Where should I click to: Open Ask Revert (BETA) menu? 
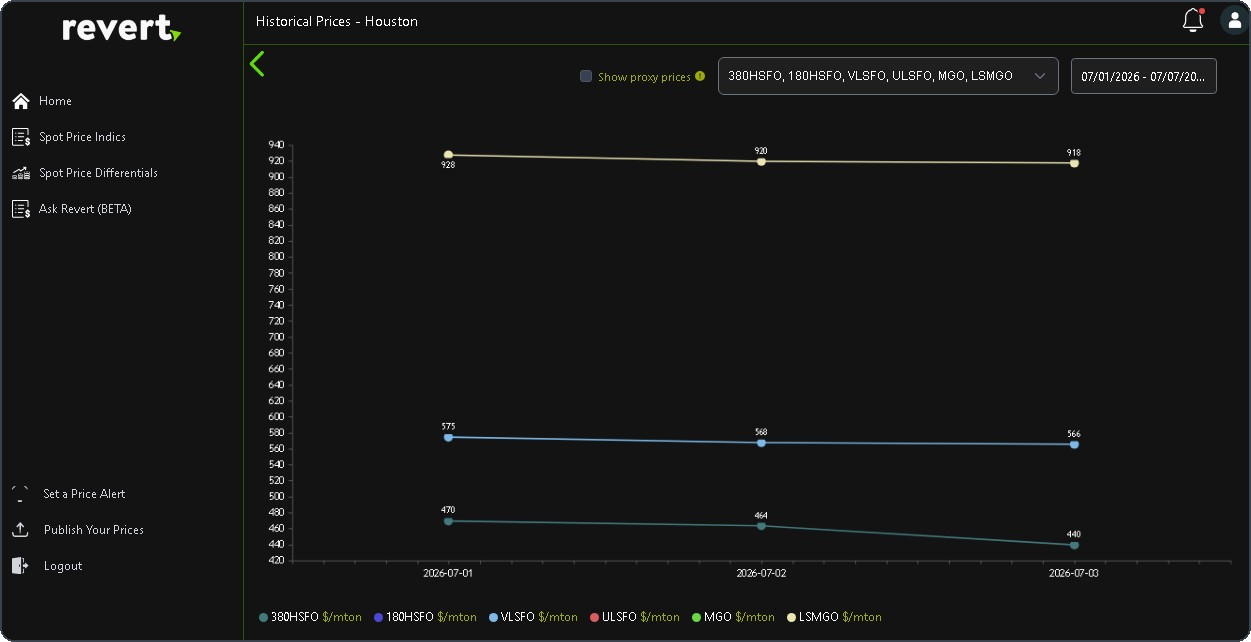(85, 209)
